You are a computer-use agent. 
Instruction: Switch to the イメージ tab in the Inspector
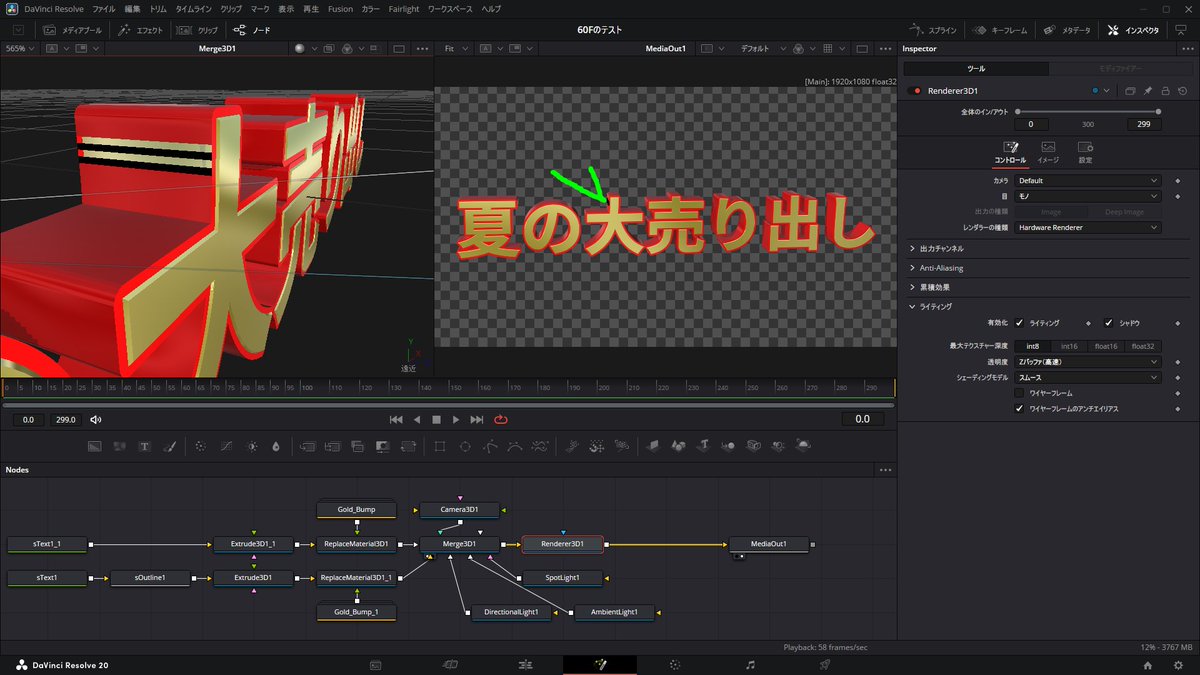point(1049,152)
